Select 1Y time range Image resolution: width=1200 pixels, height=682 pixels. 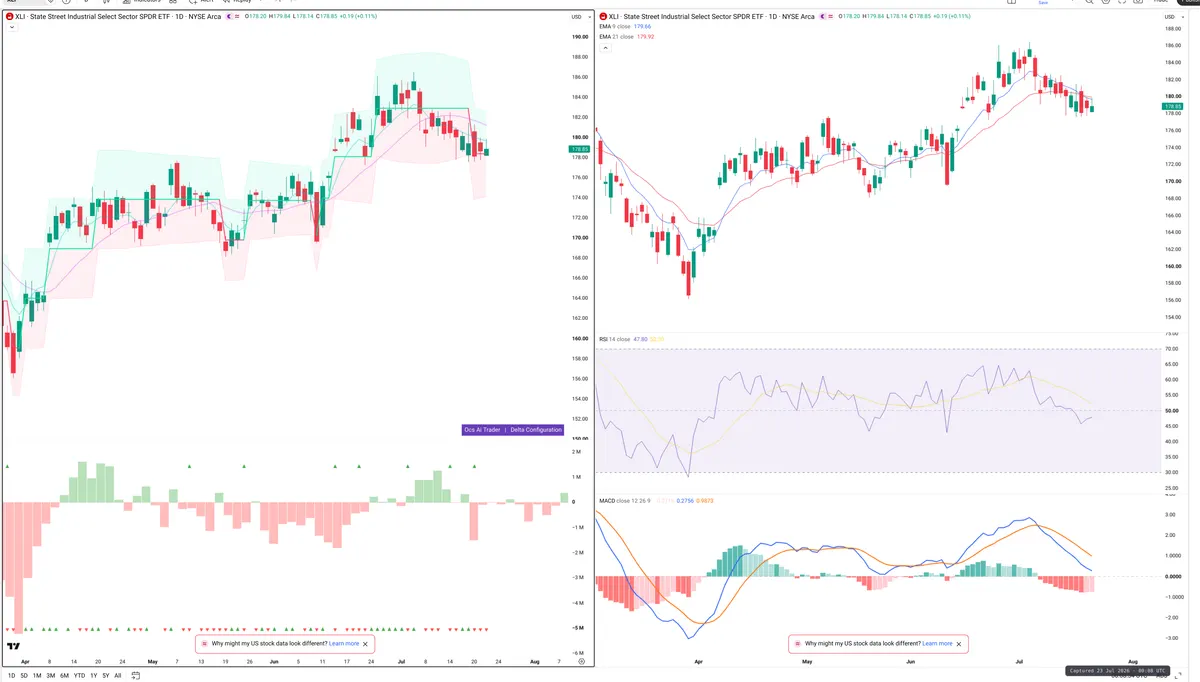coord(94,676)
